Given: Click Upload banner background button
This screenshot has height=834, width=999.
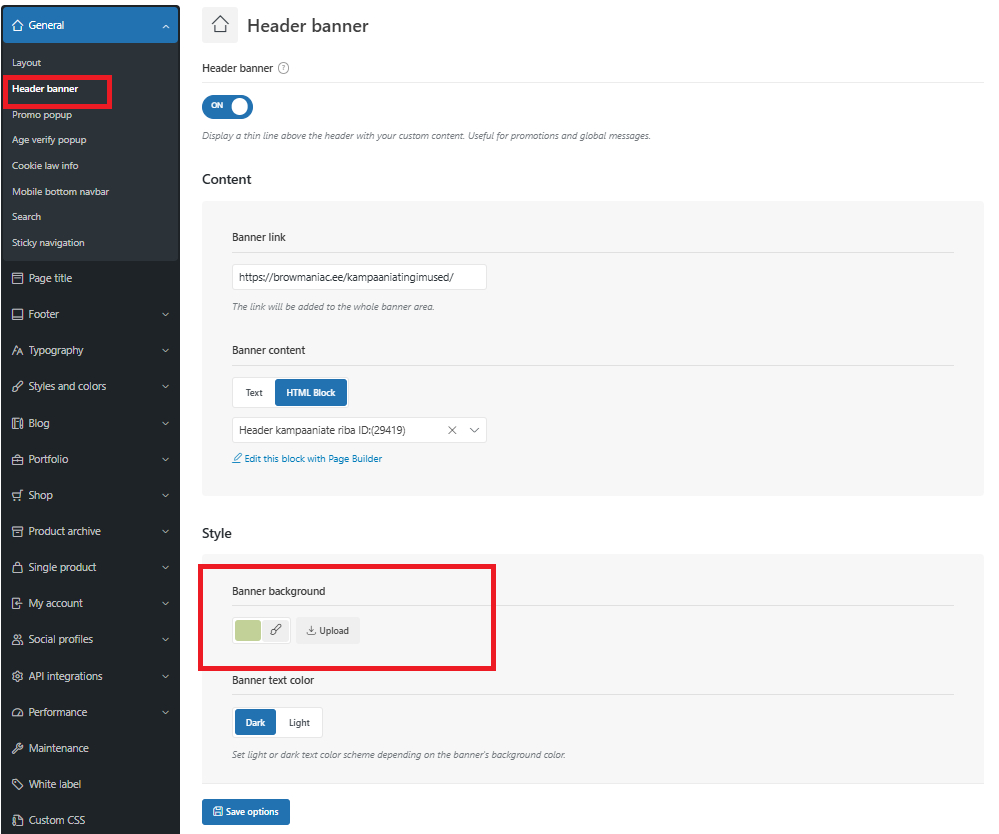Looking at the screenshot, I should pos(327,630).
